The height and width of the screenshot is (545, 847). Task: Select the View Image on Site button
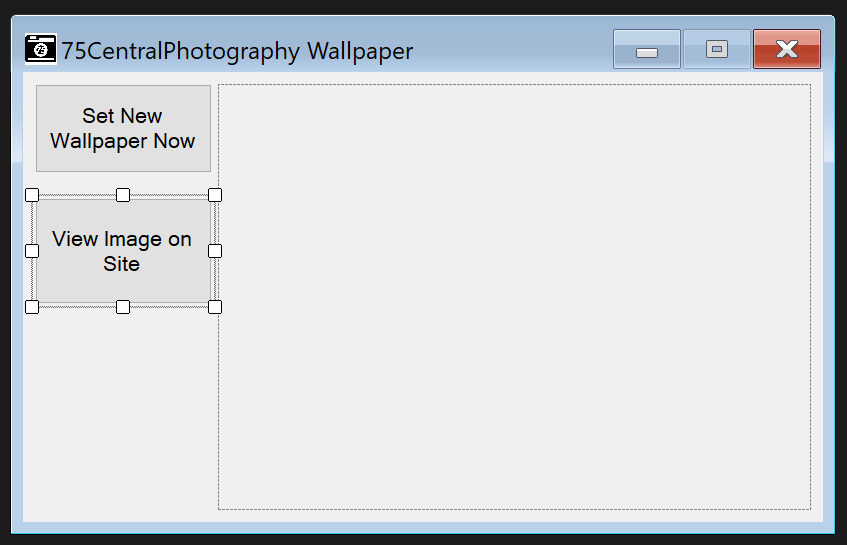point(122,251)
